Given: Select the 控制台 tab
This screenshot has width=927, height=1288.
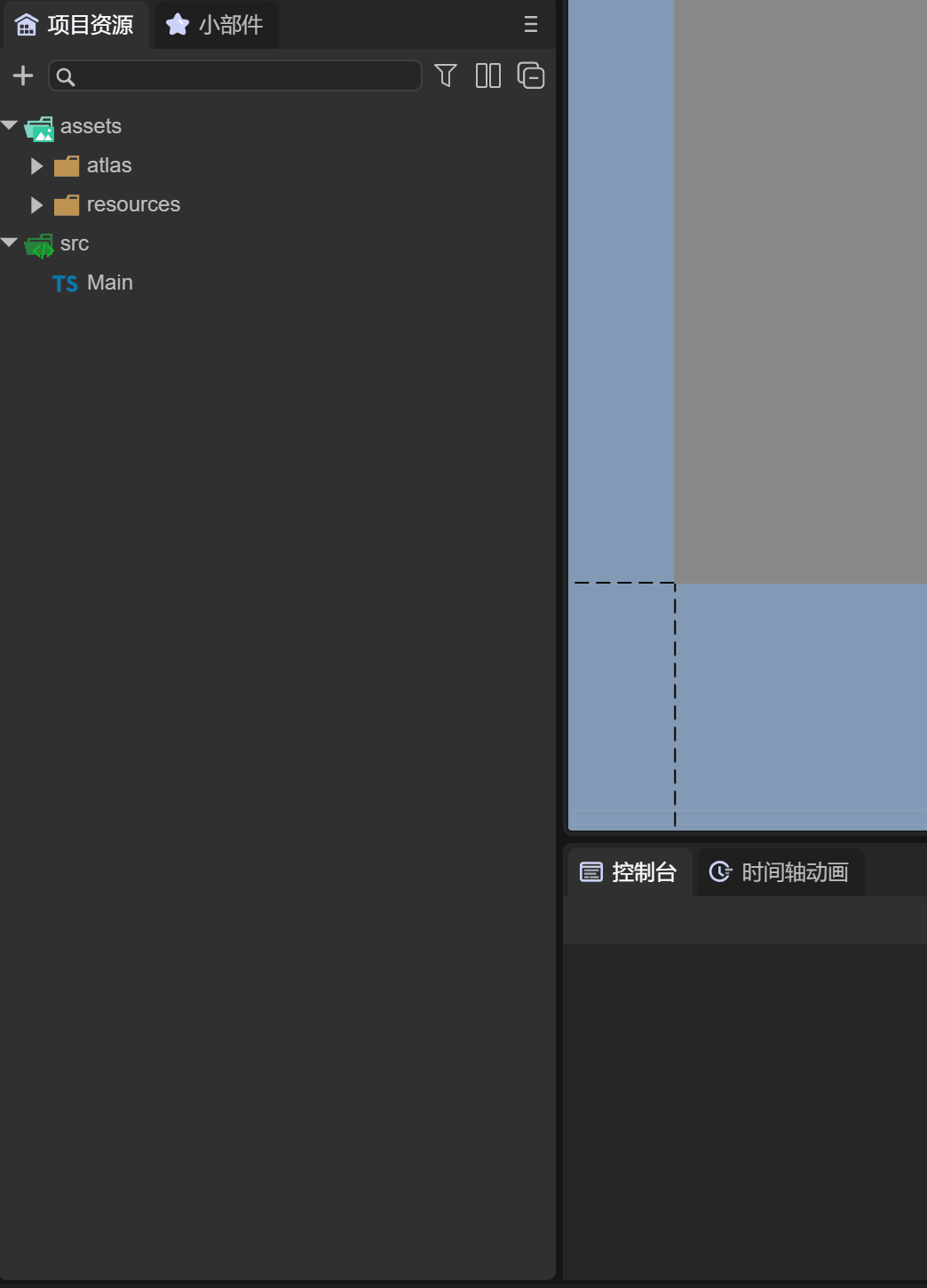Looking at the screenshot, I should pos(629,872).
